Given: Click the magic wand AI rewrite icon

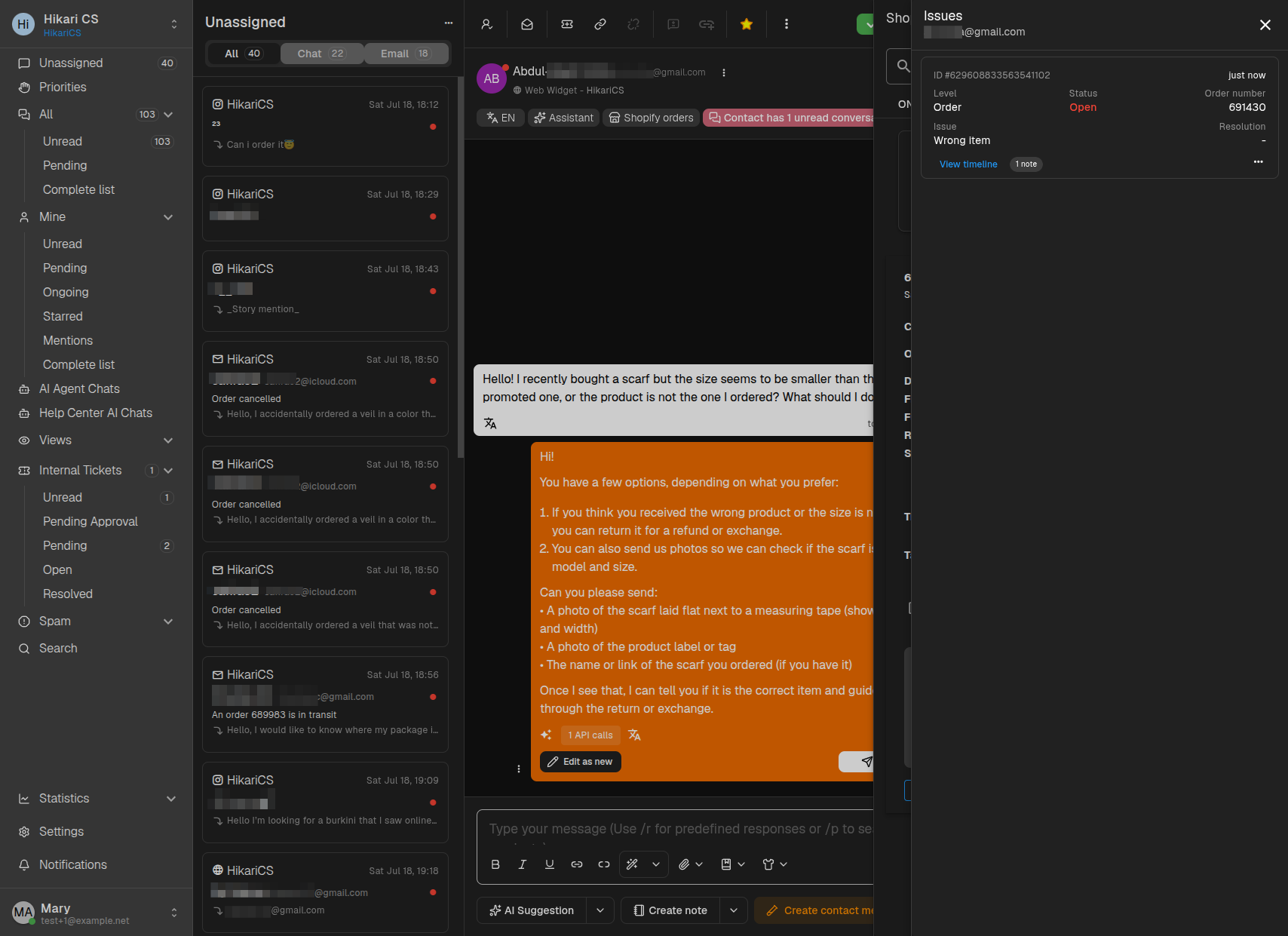Looking at the screenshot, I should coord(633,864).
